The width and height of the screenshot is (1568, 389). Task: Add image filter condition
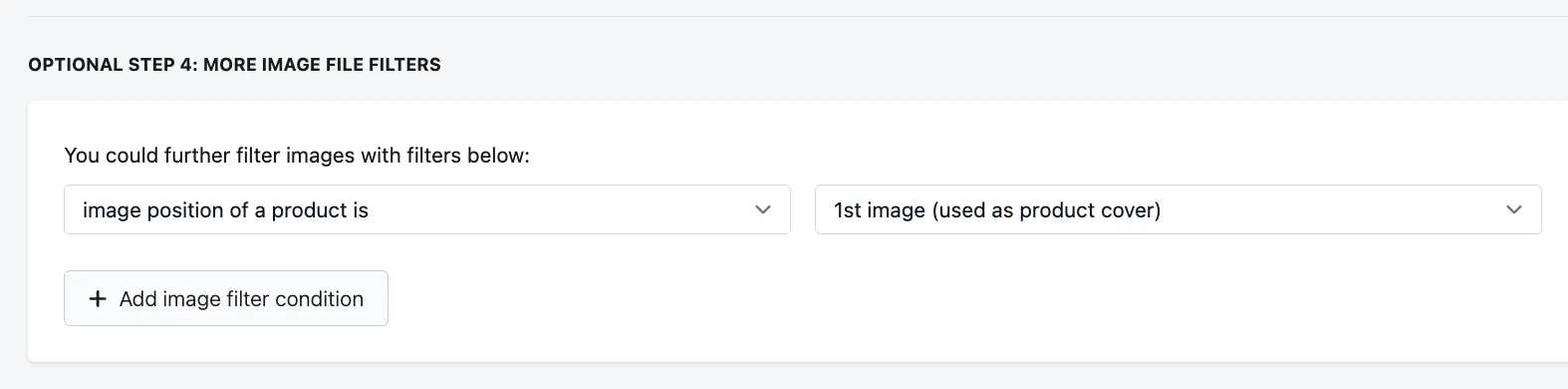(226, 298)
